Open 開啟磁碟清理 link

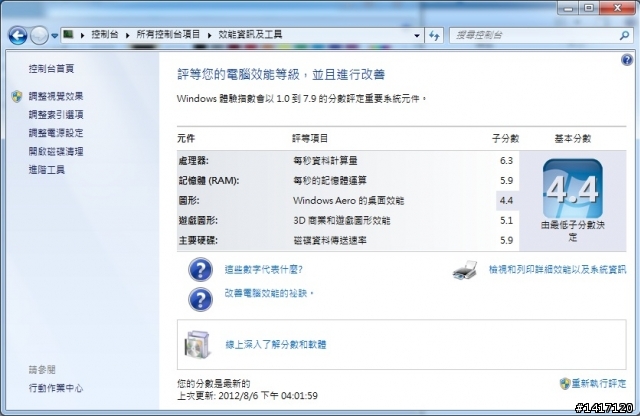[56, 151]
